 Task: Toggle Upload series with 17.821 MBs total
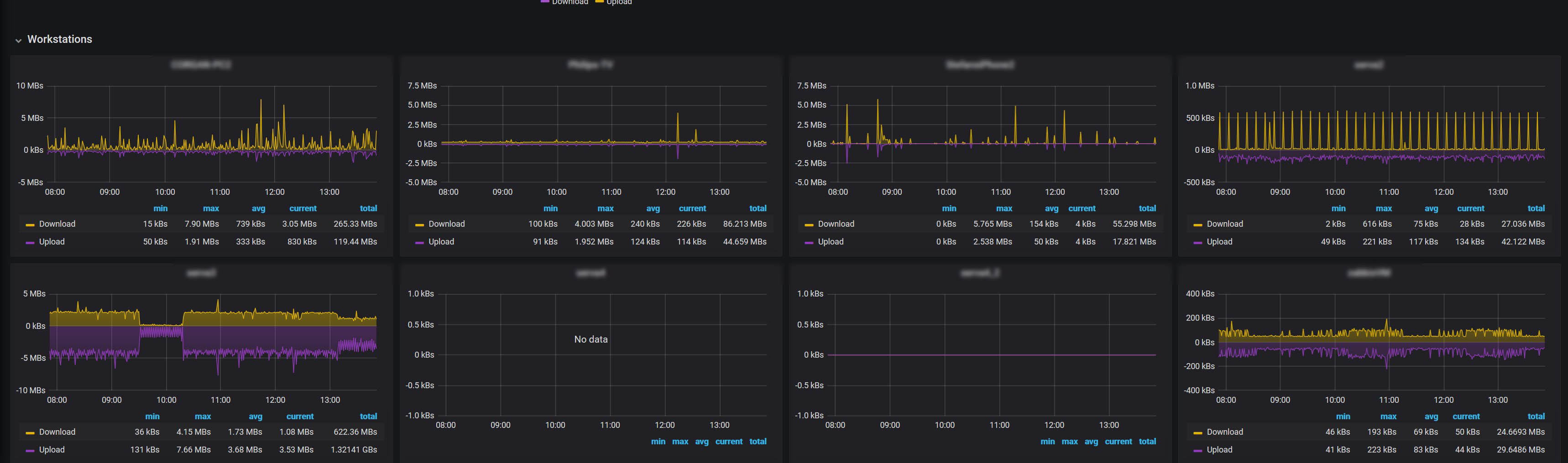tap(831, 242)
